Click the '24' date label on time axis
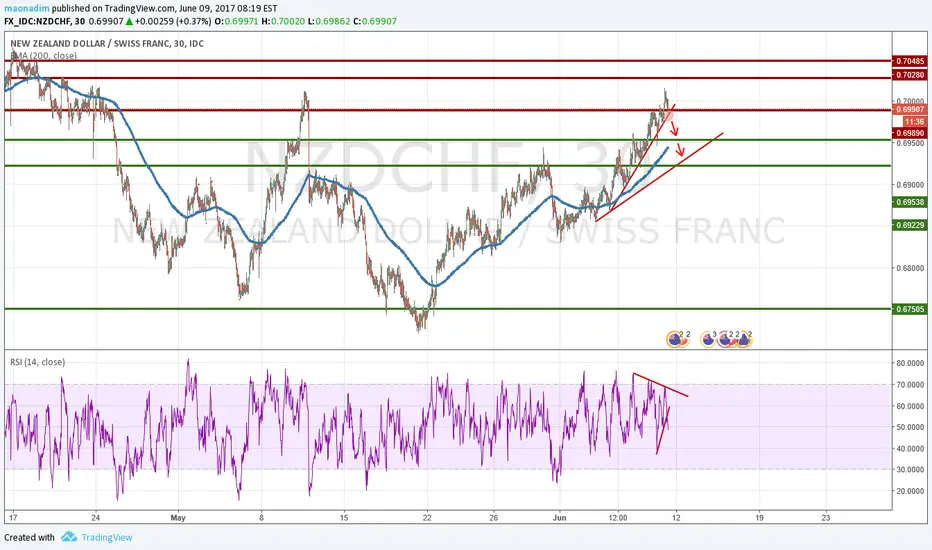The height and width of the screenshot is (550, 932). click(x=96, y=518)
